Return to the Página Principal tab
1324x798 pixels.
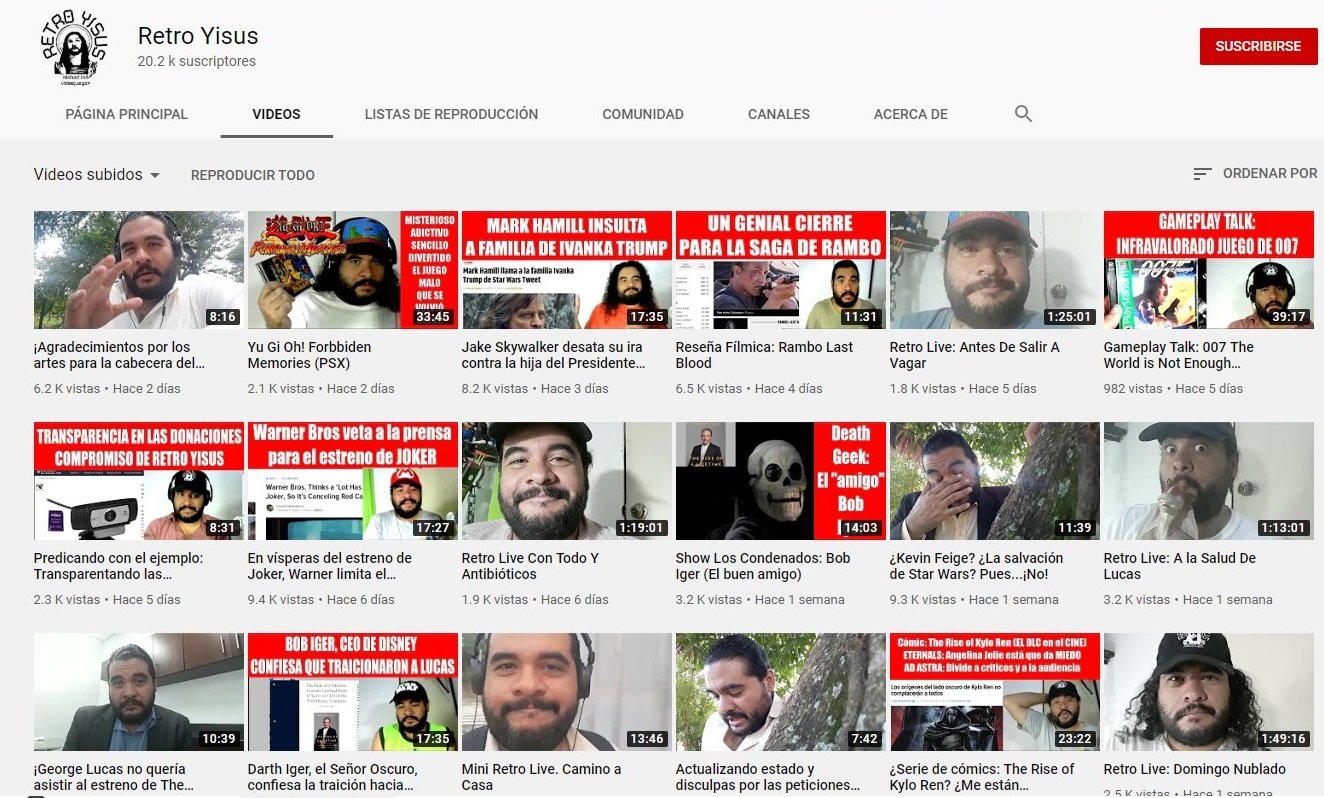click(126, 114)
